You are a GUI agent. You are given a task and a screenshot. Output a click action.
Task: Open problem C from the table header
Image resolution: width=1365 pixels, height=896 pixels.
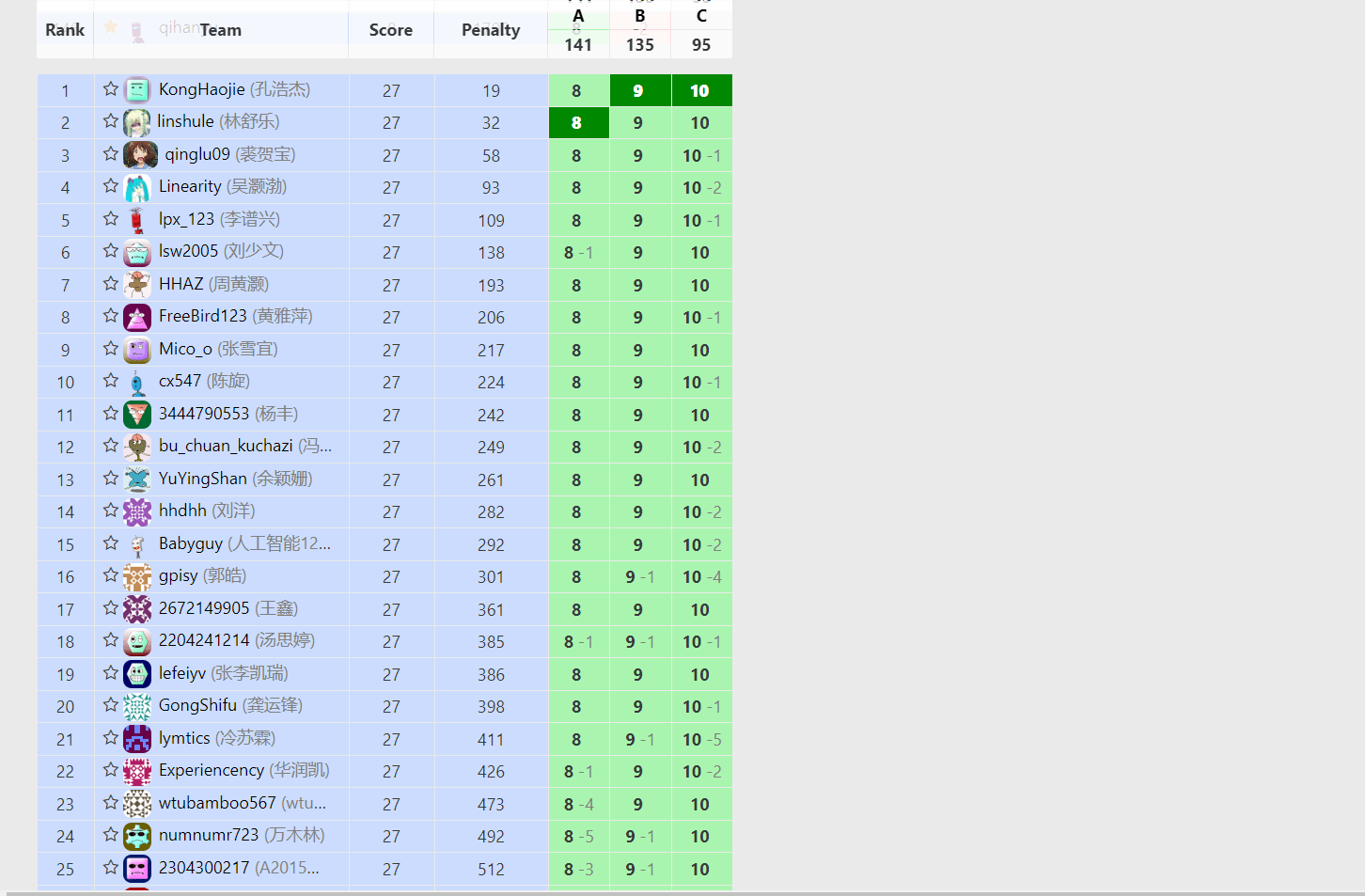point(701,16)
